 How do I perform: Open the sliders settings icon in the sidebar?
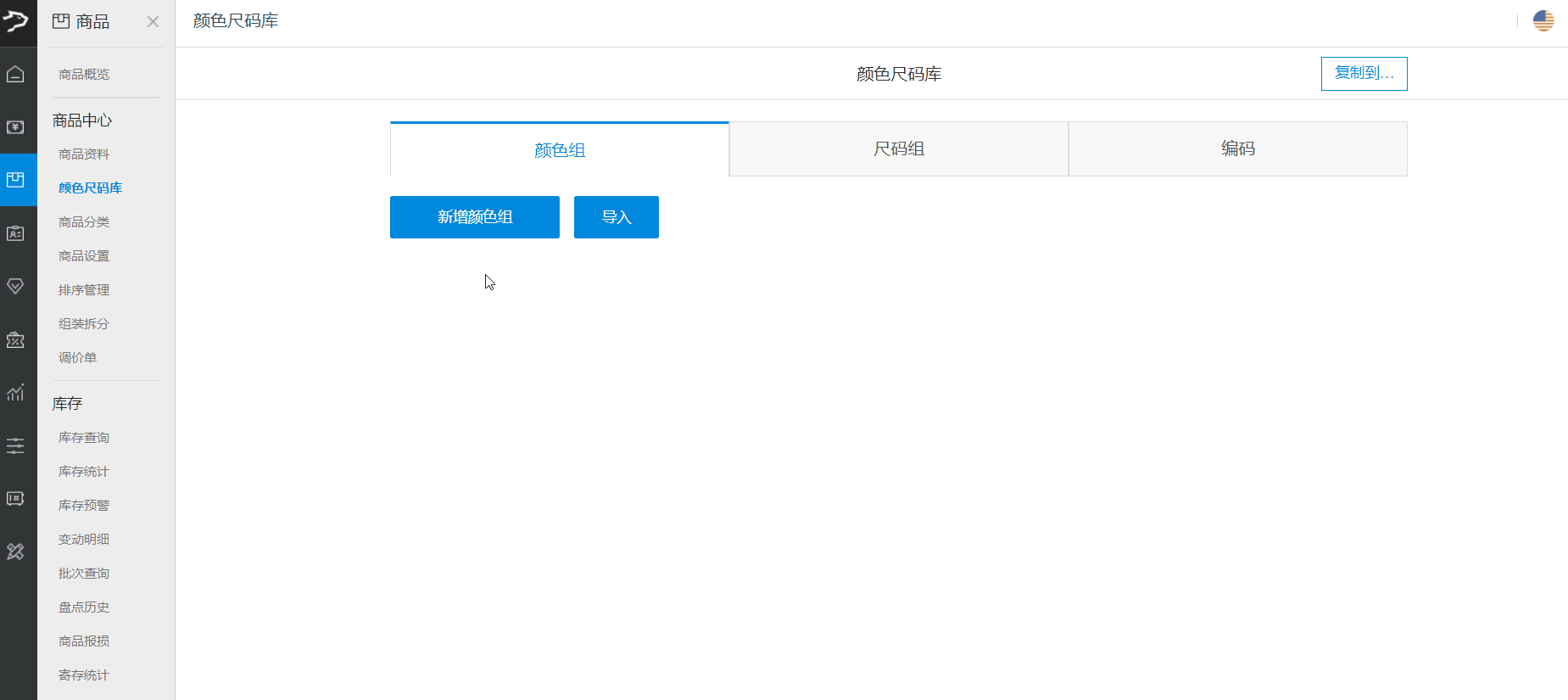(x=15, y=445)
